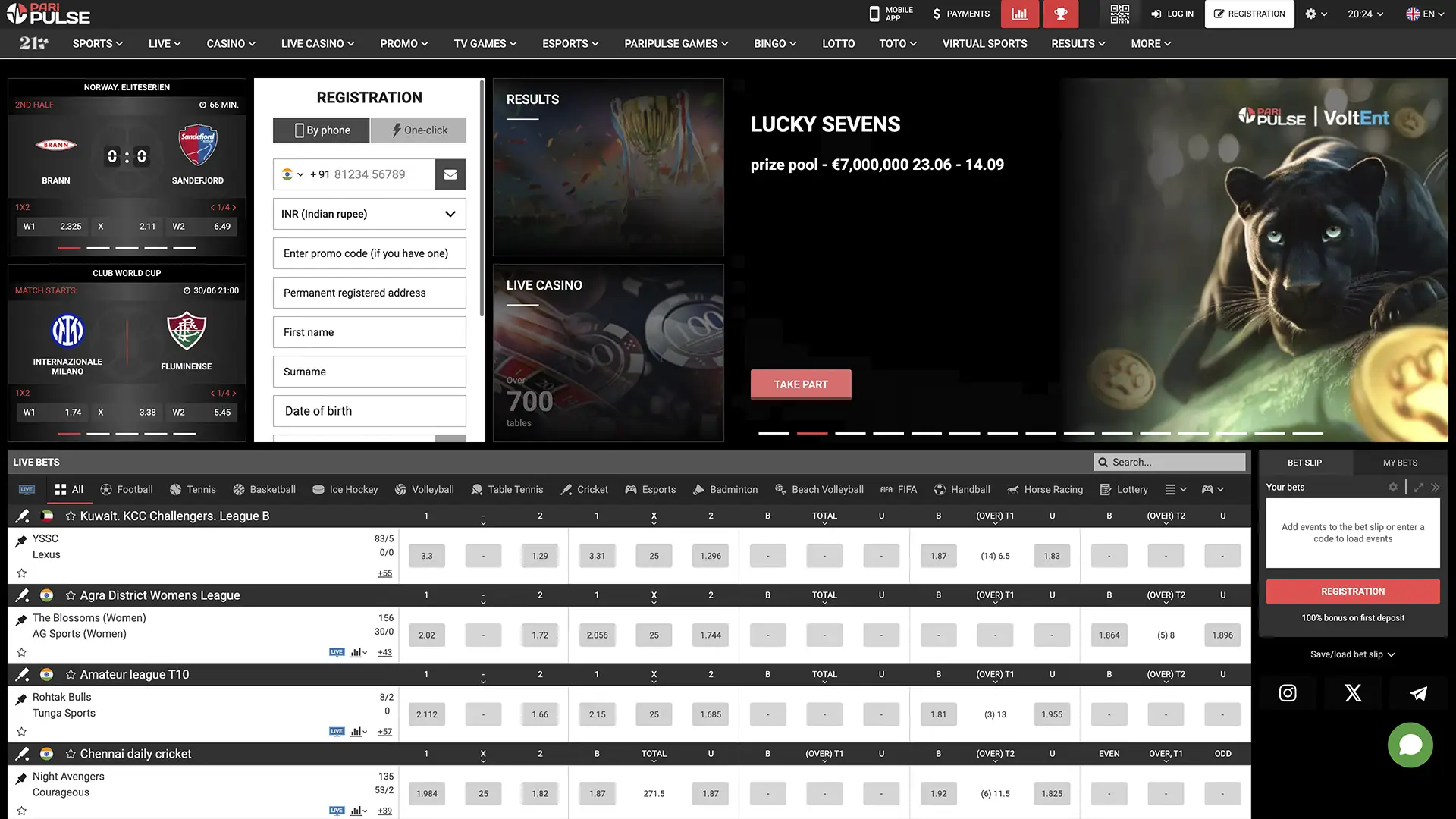Viewport: 1456px width, 819px height.
Task: Filter live bets by Table Tennis
Action: pos(507,490)
